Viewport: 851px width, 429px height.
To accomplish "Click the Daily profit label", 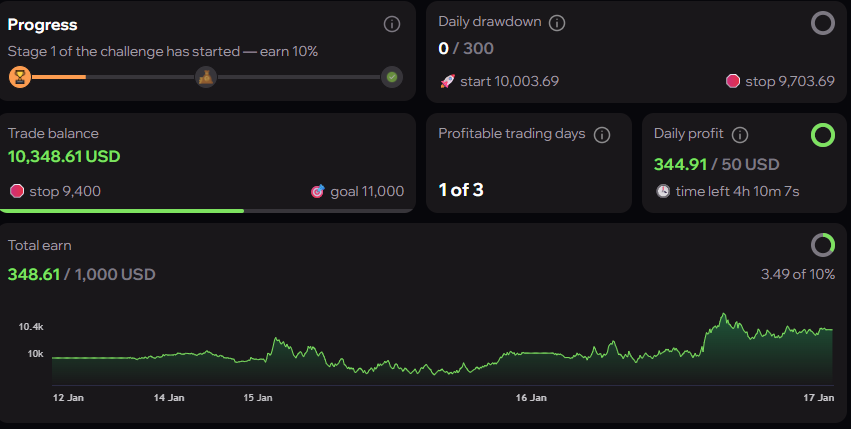I will [689, 134].
